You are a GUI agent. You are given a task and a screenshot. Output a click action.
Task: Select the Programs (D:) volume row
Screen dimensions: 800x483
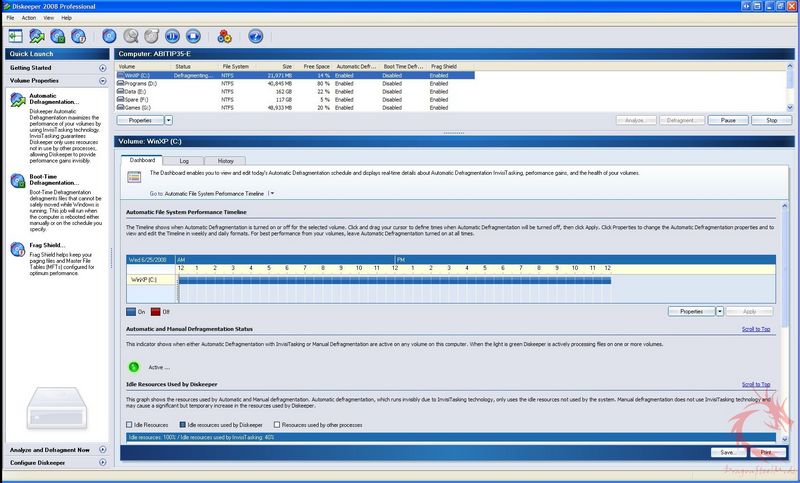click(x=136, y=82)
